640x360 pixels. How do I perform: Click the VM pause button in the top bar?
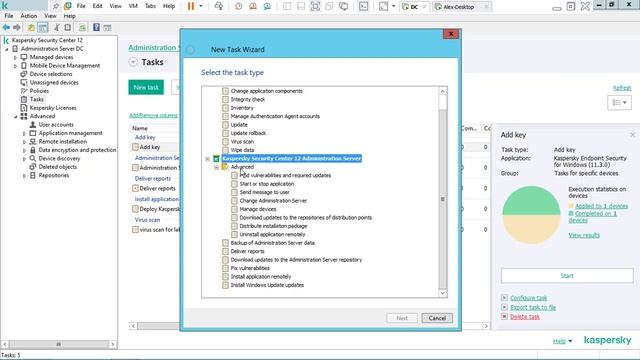pyautogui.click(x=191, y=6)
